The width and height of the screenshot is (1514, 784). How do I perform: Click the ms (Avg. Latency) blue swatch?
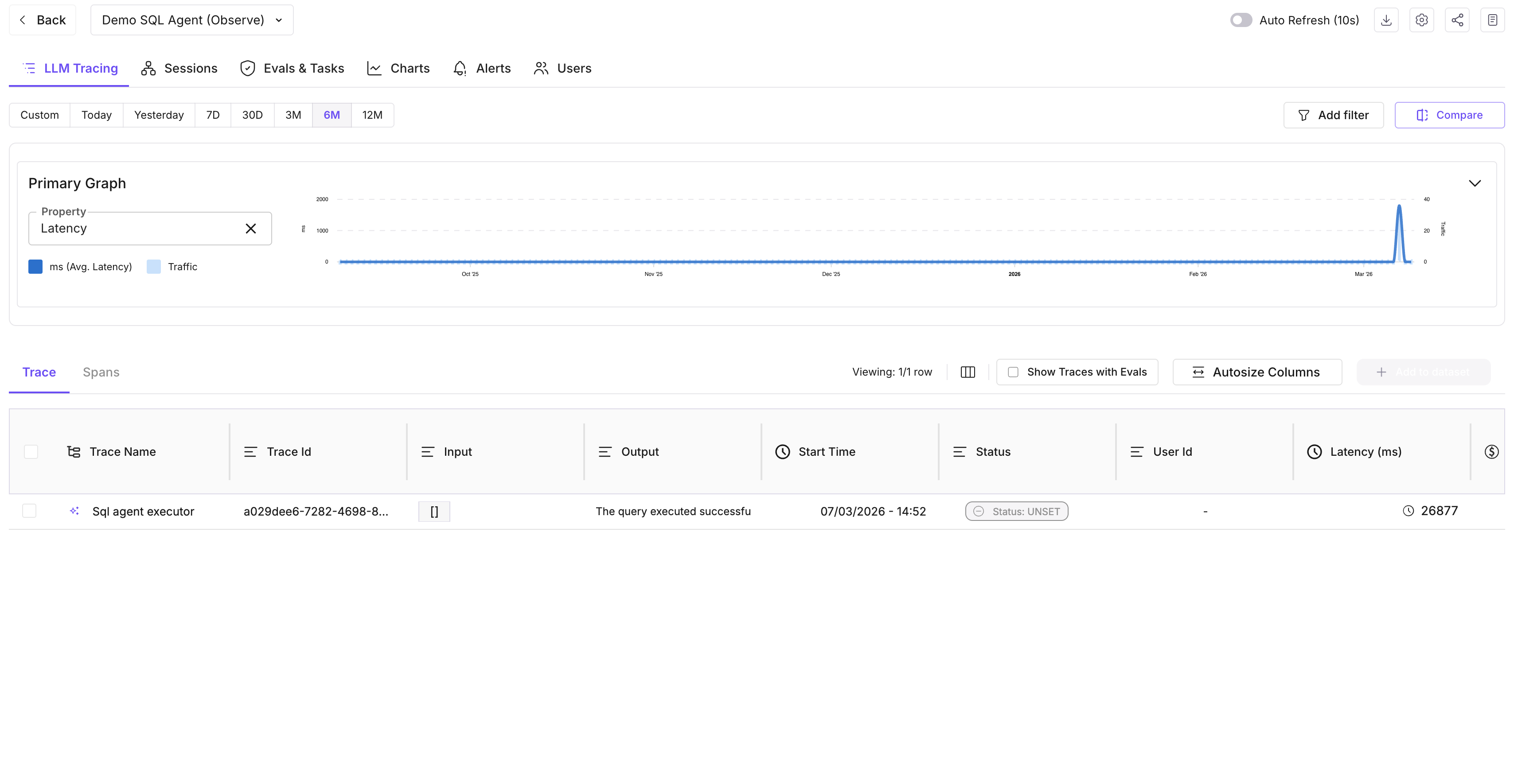(x=35, y=267)
